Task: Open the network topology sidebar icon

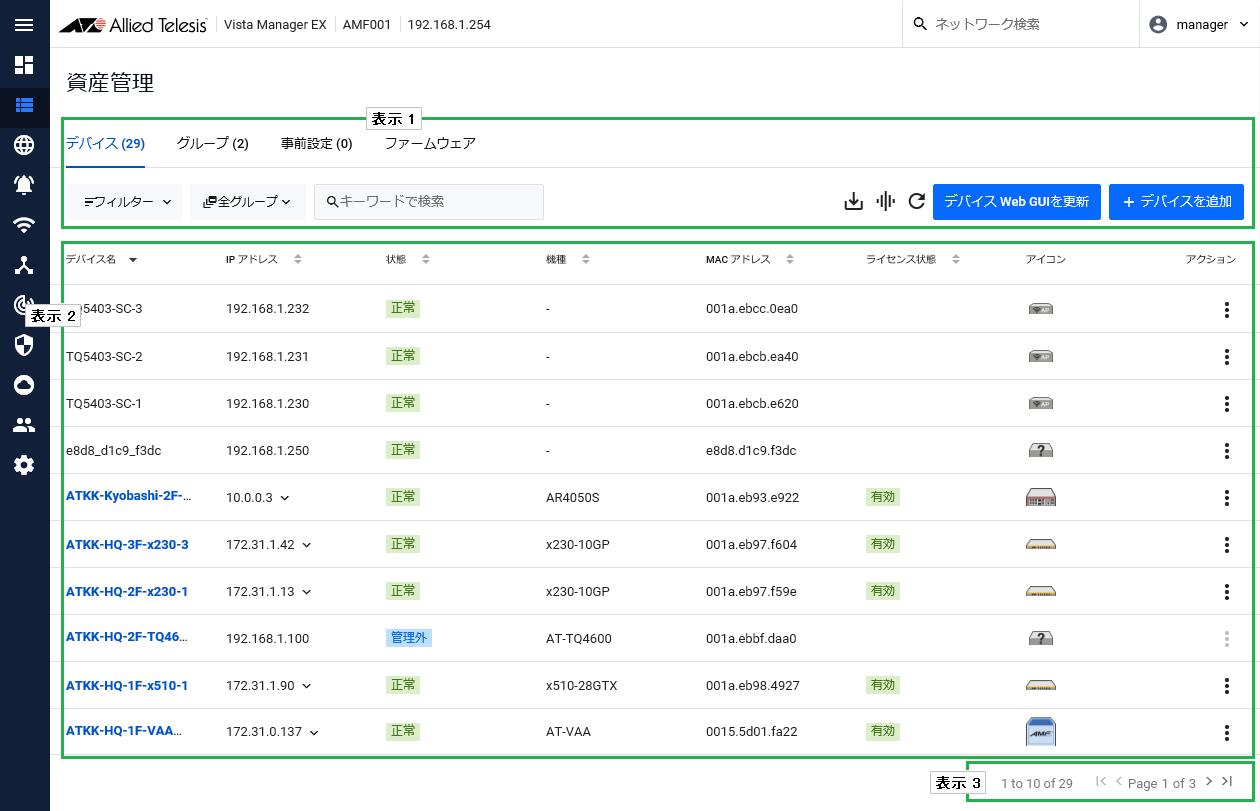Action: [24, 265]
